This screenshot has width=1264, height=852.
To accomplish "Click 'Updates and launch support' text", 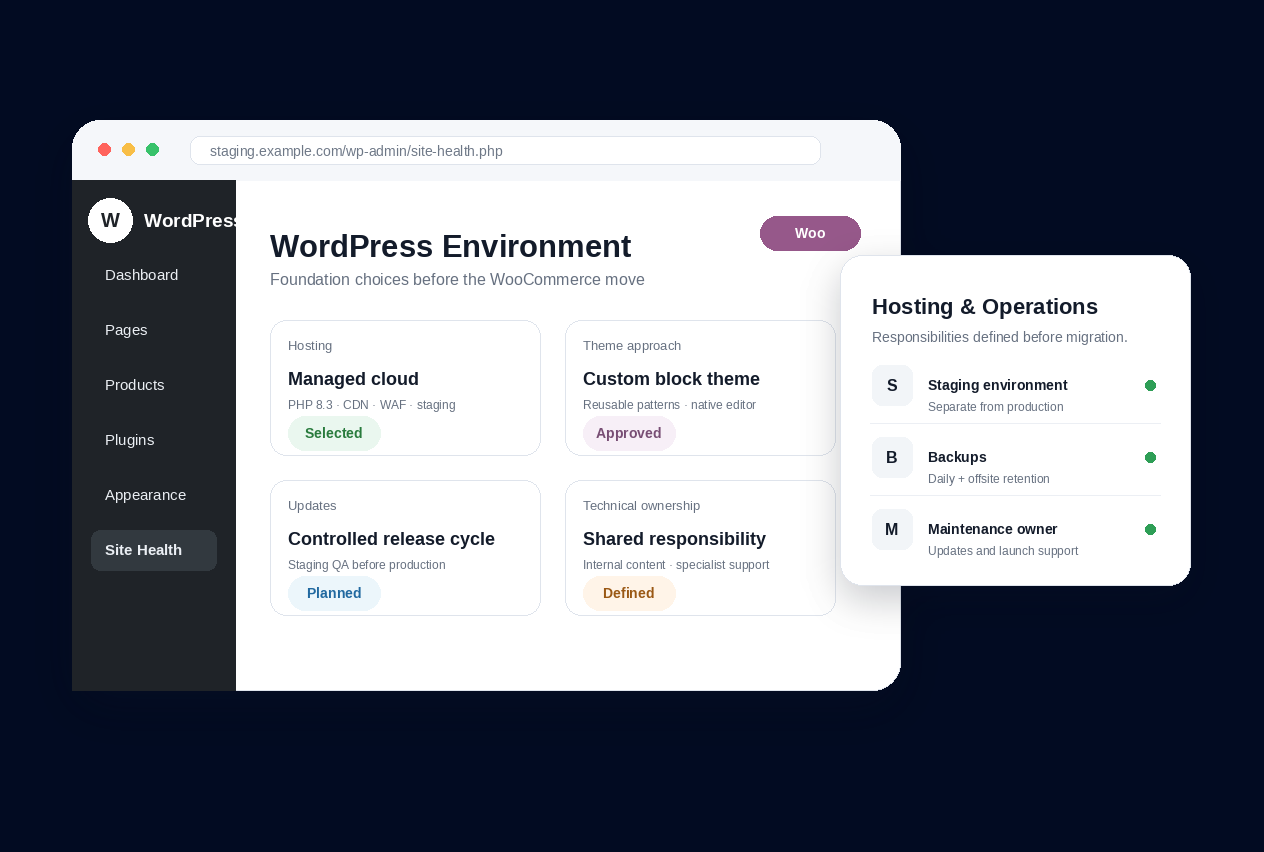I will [1002, 551].
